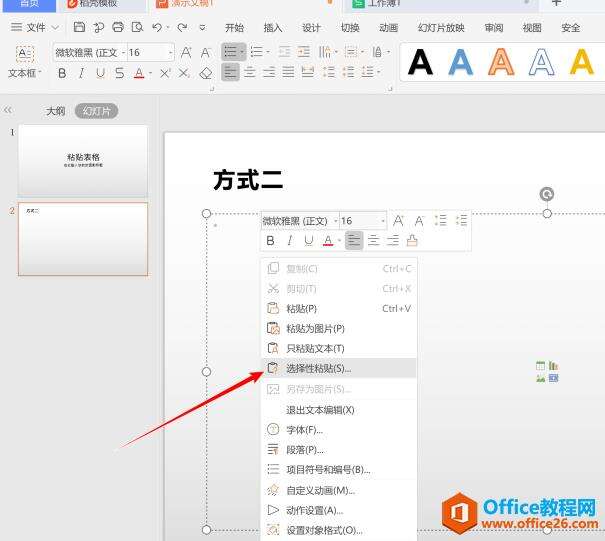Choose 只粘贴文本(T) in context menu

339,348
